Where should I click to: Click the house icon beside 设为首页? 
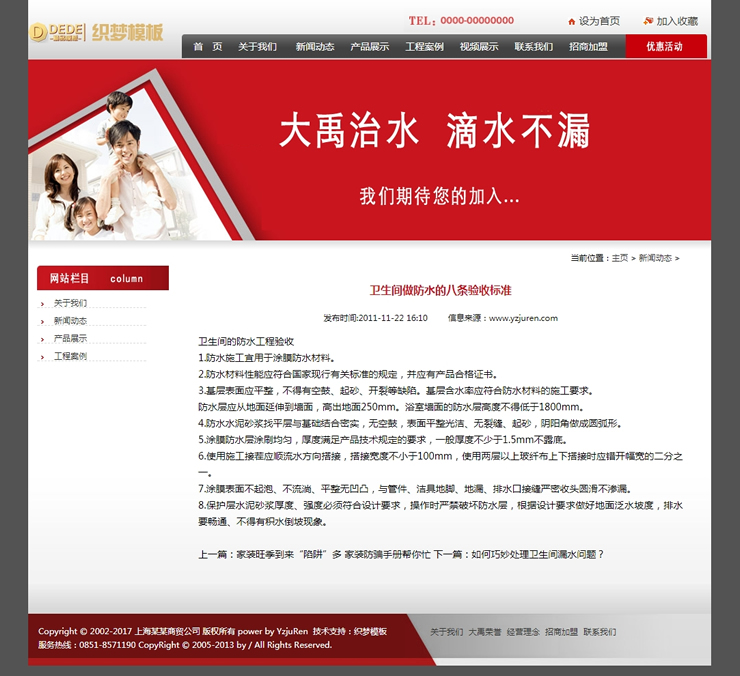(x=571, y=21)
